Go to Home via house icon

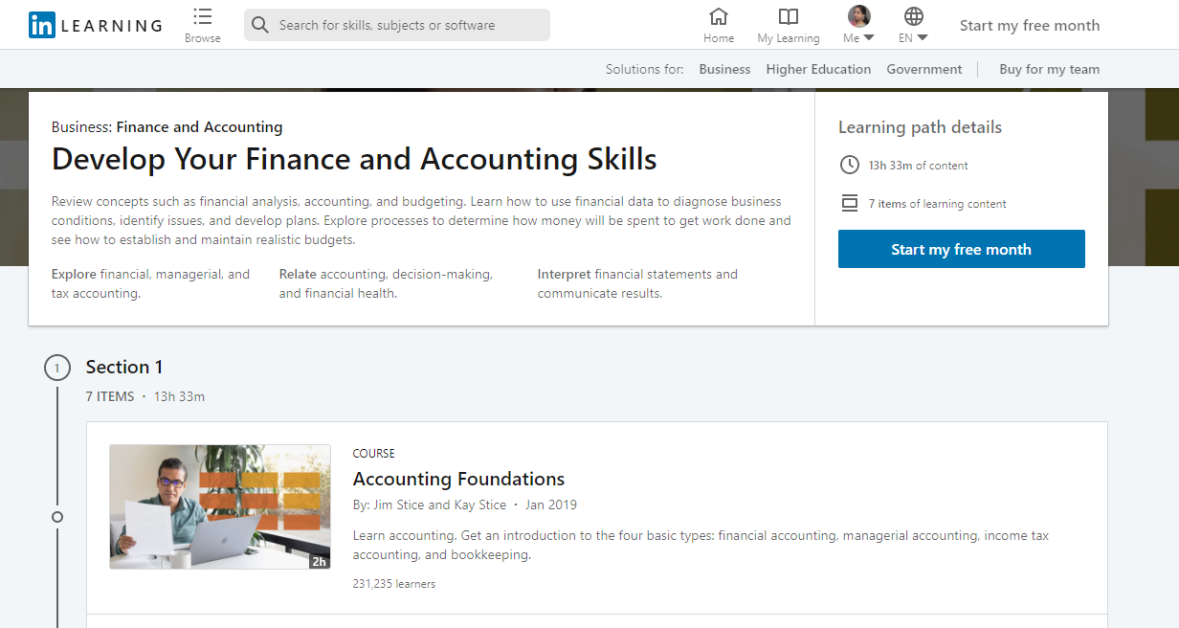[718, 17]
